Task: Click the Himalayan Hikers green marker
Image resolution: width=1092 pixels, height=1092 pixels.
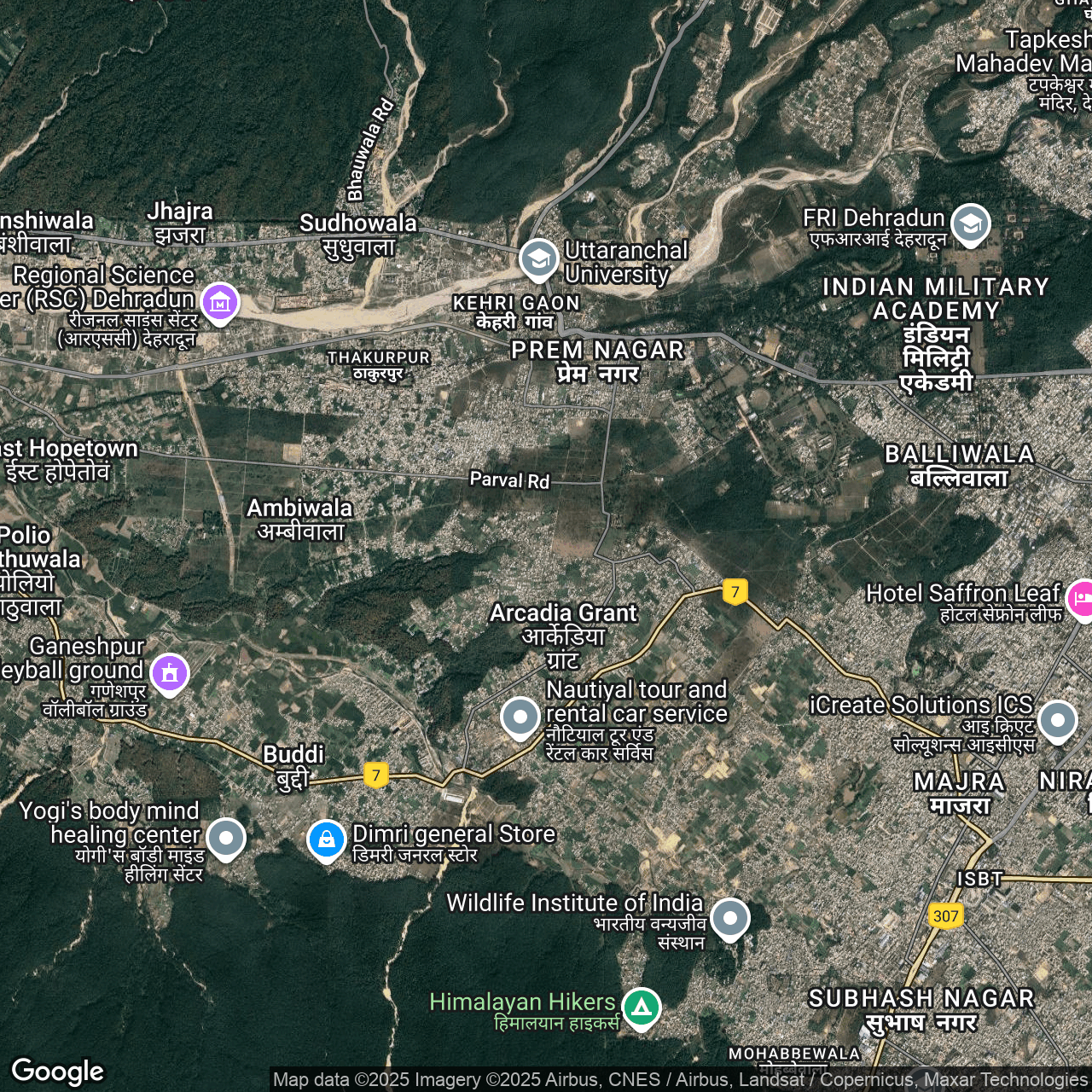Action: click(642, 1008)
